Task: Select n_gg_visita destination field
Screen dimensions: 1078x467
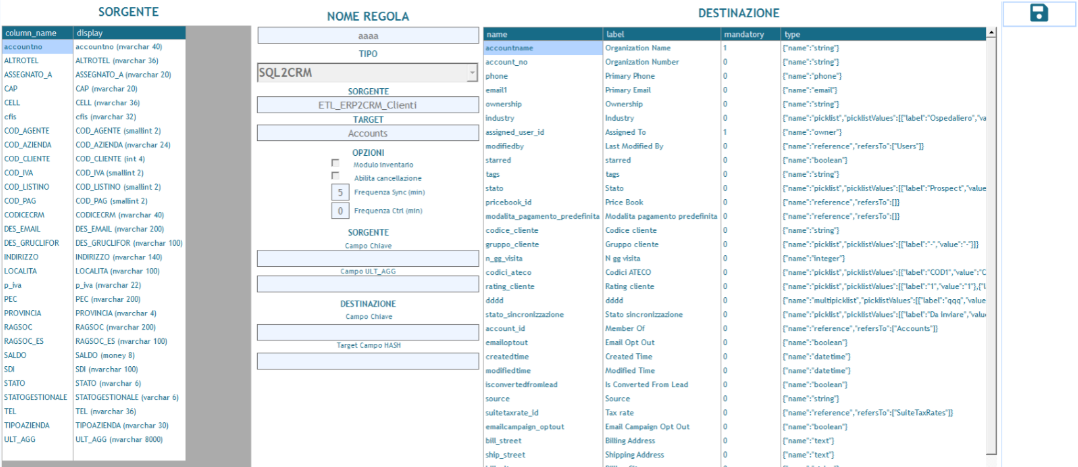Action: coord(542,259)
